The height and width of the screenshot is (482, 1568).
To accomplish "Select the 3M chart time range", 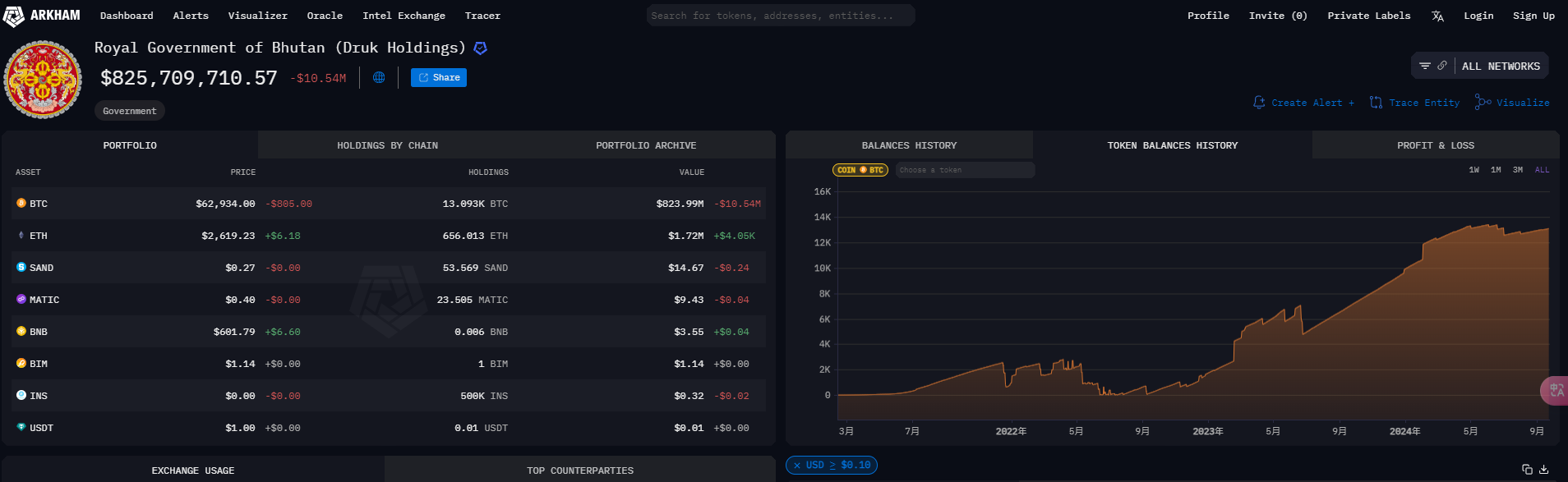I will [1518, 170].
